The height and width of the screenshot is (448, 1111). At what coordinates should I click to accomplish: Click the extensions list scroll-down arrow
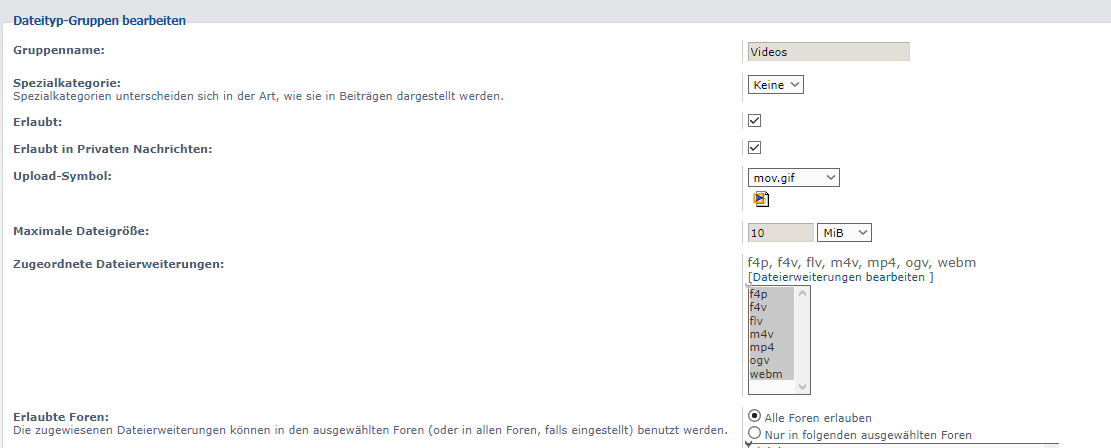tap(803, 387)
